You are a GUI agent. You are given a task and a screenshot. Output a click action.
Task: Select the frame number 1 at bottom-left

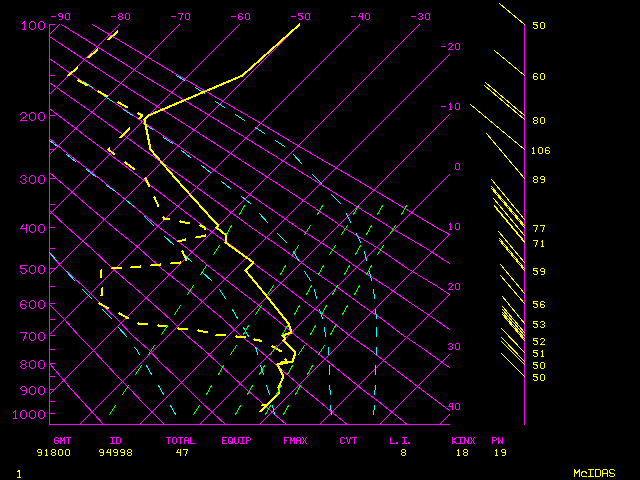(x=18, y=473)
